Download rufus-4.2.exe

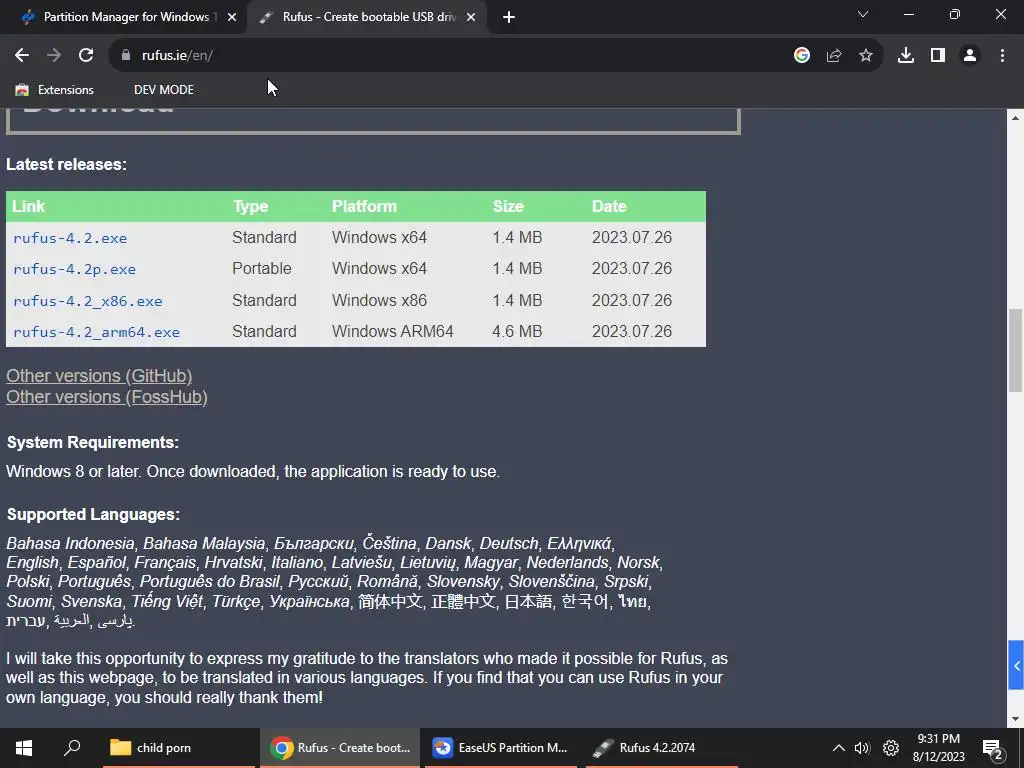click(x=70, y=238)
